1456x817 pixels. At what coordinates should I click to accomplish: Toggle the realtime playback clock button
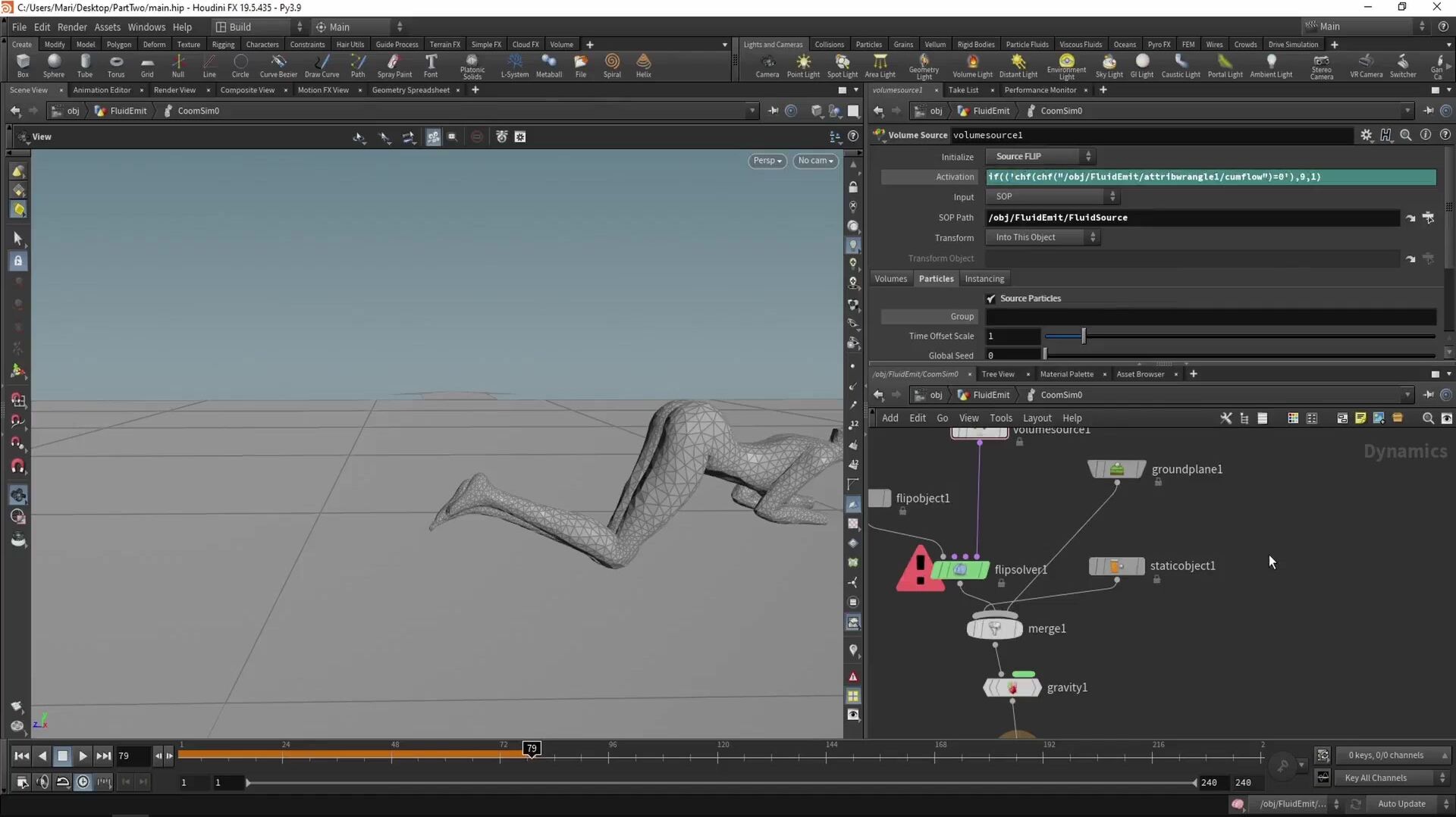pyautogui.click(x=83, y=782)
